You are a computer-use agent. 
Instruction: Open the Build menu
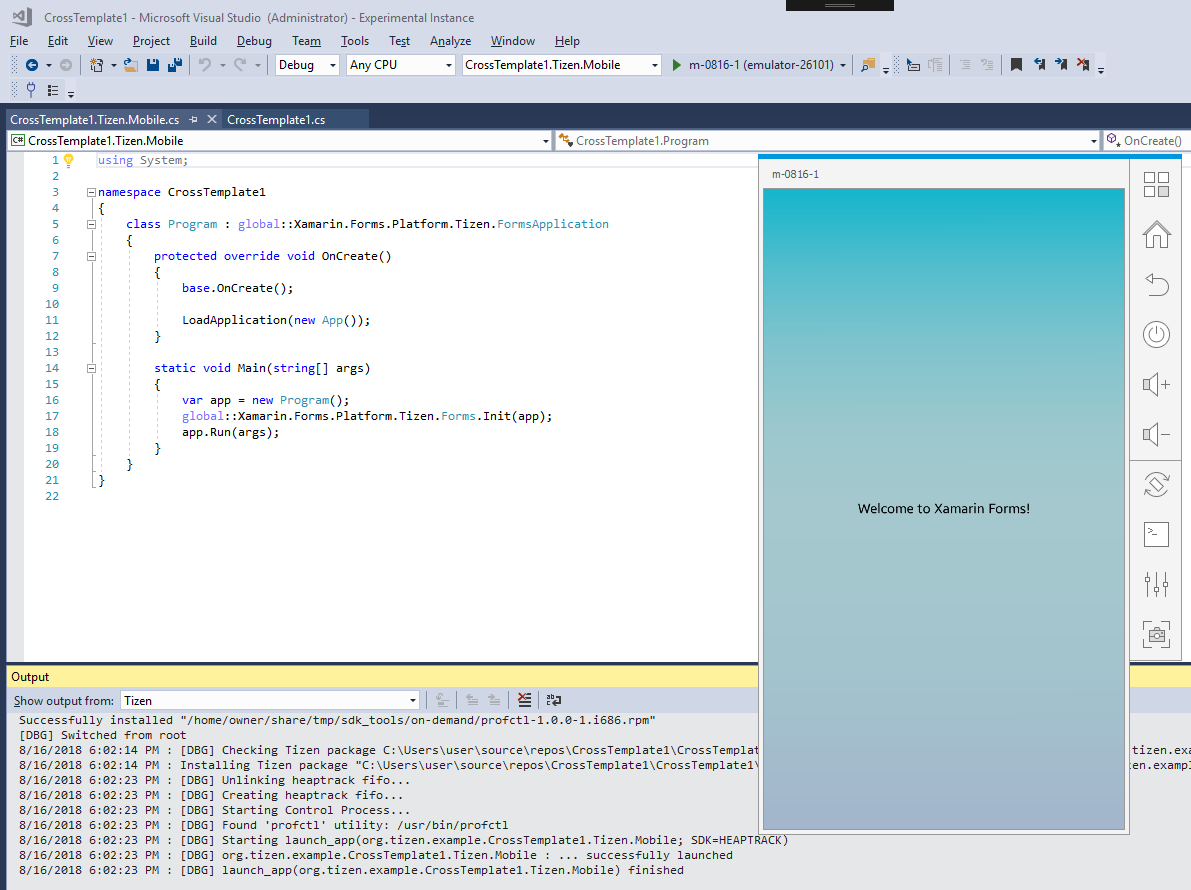pyautogui.click(x=203, y=41)
